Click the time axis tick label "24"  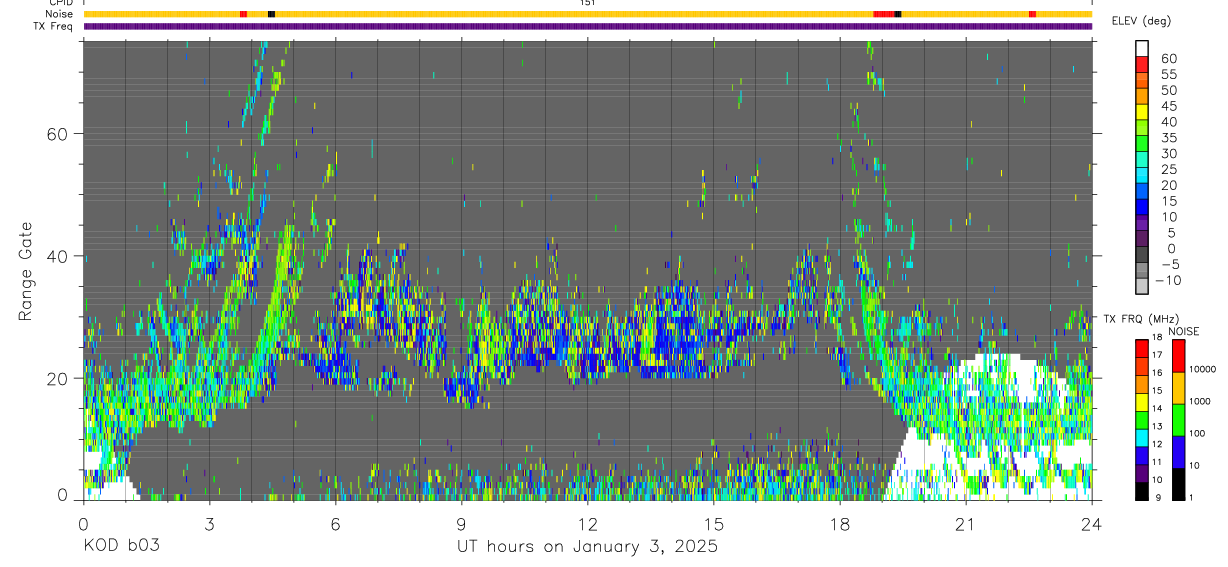click(x=1091, y=525)
